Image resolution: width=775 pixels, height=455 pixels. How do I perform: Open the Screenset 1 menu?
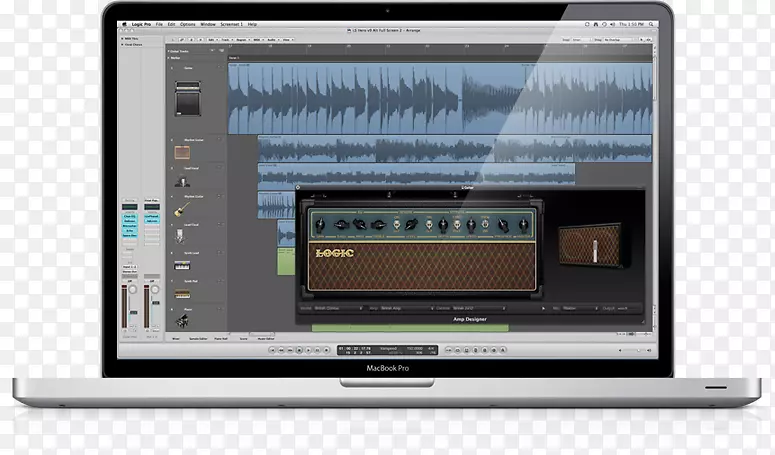click(x=232, y=23)
